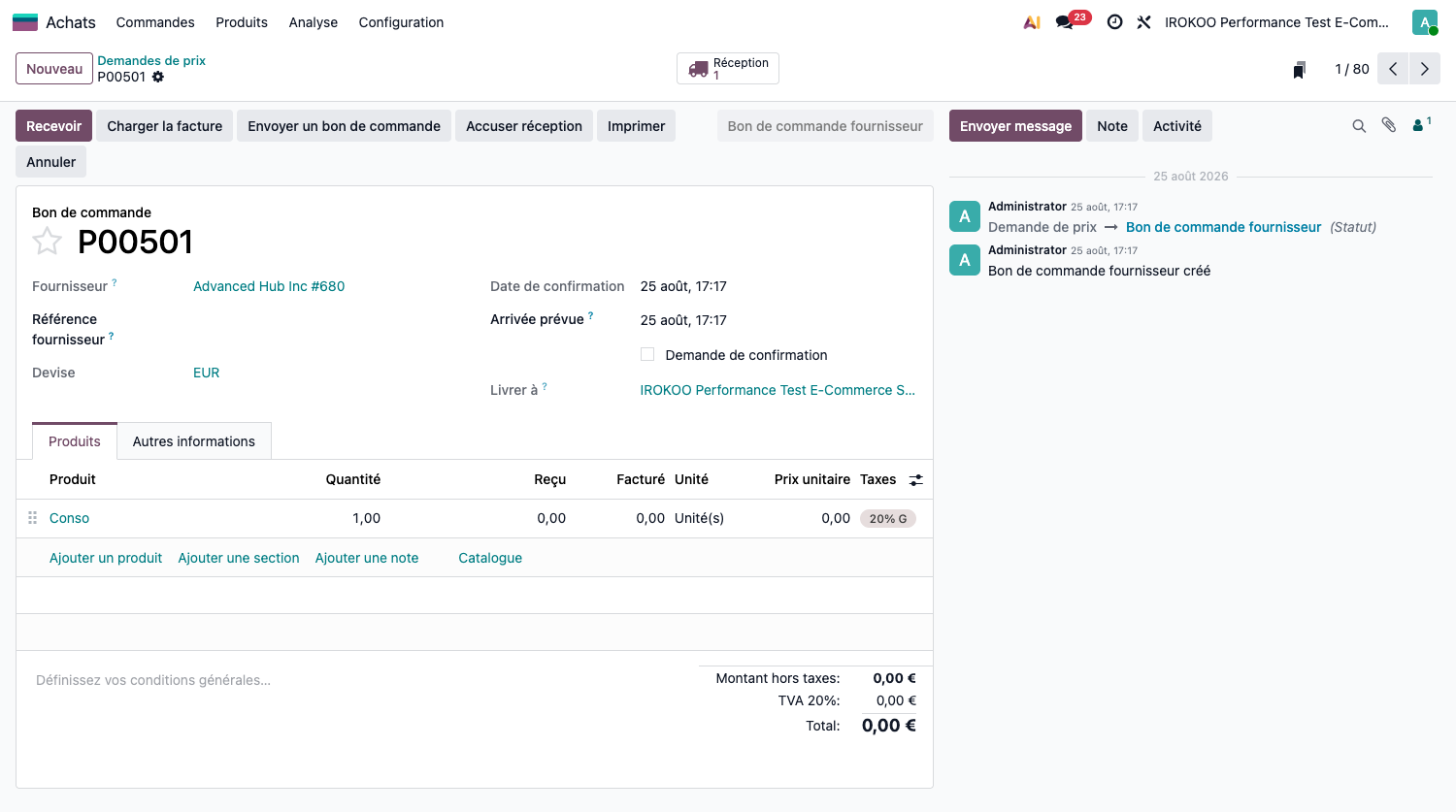
Task: Mark P00501 as favorite star
Action: pyautogui.click(x=47, y=241)
